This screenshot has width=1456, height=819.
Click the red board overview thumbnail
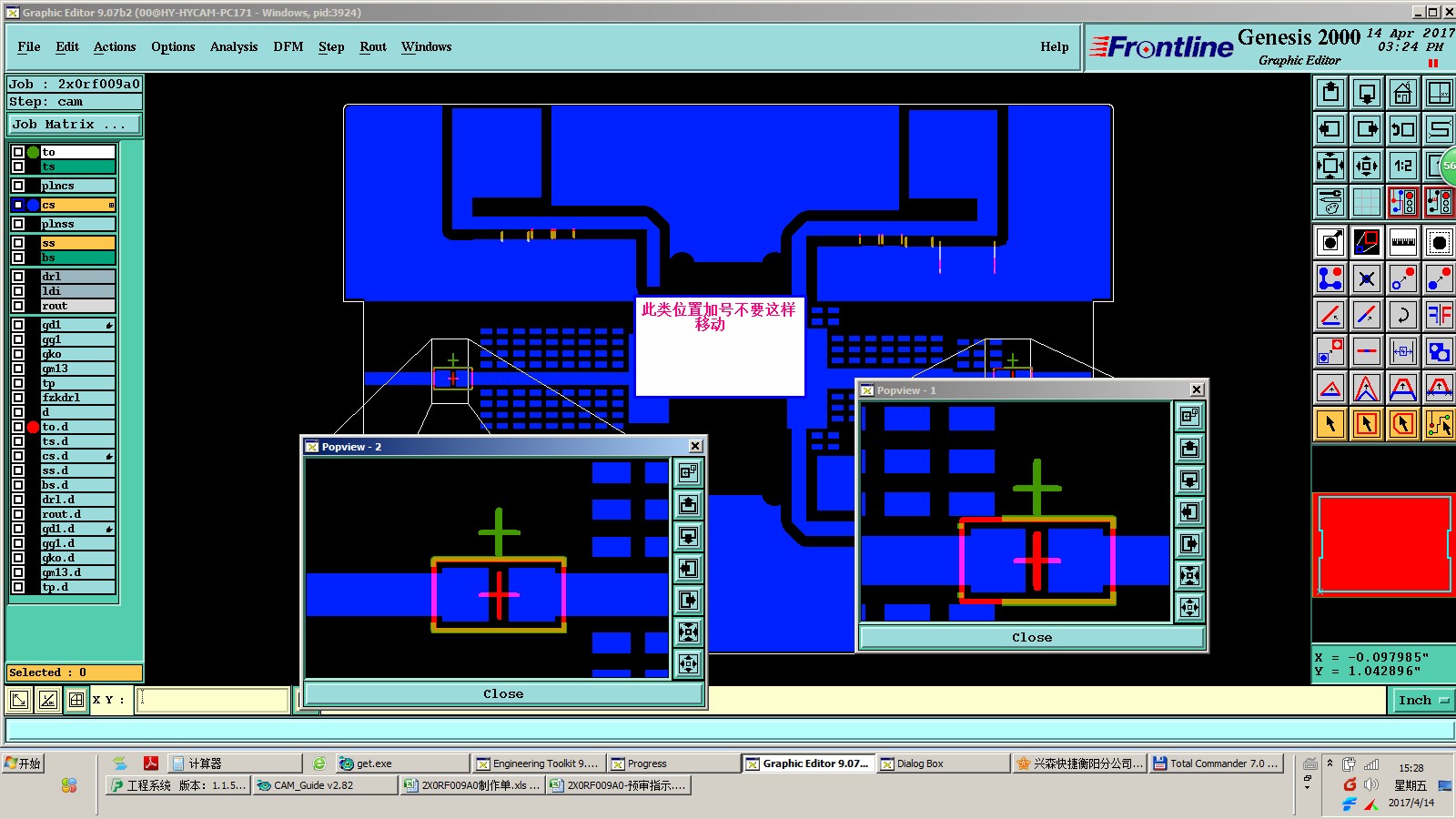[x=1384, y=544]
